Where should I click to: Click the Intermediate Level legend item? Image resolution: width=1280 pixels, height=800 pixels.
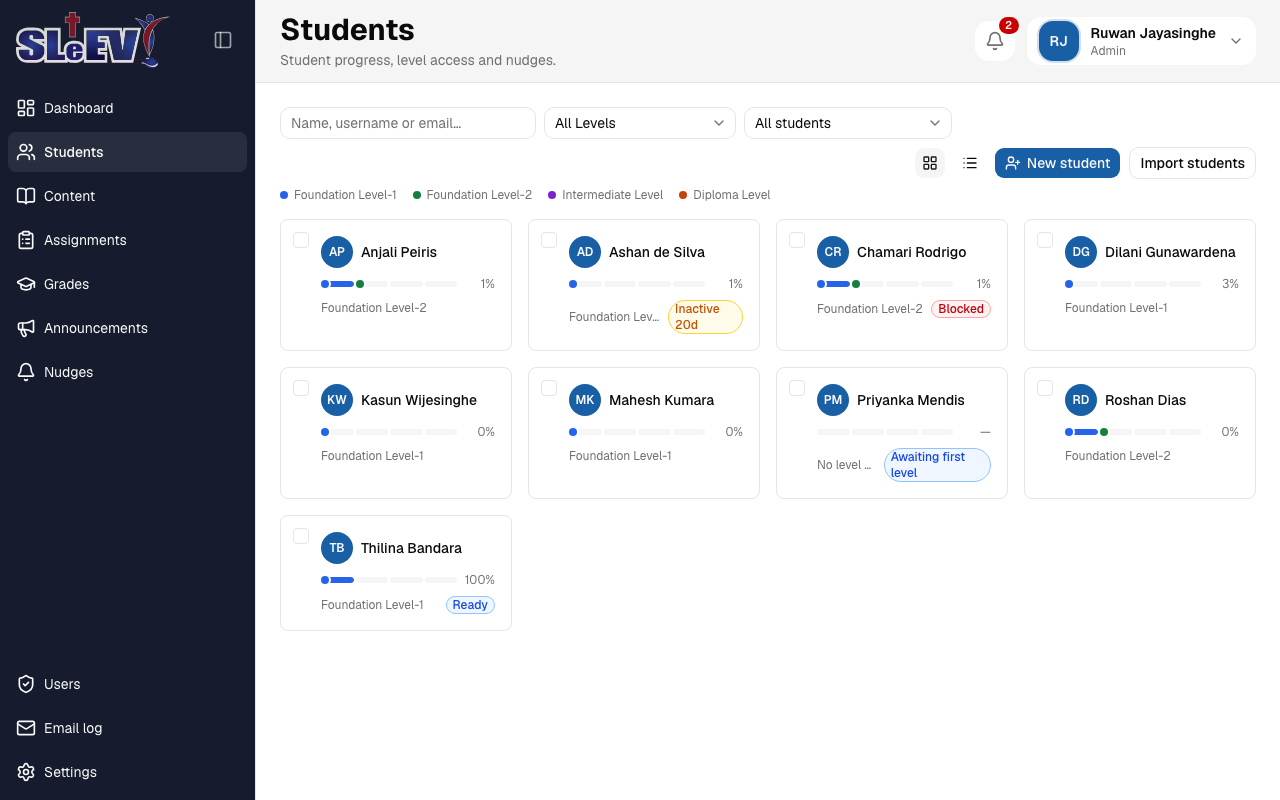point(606,195)
